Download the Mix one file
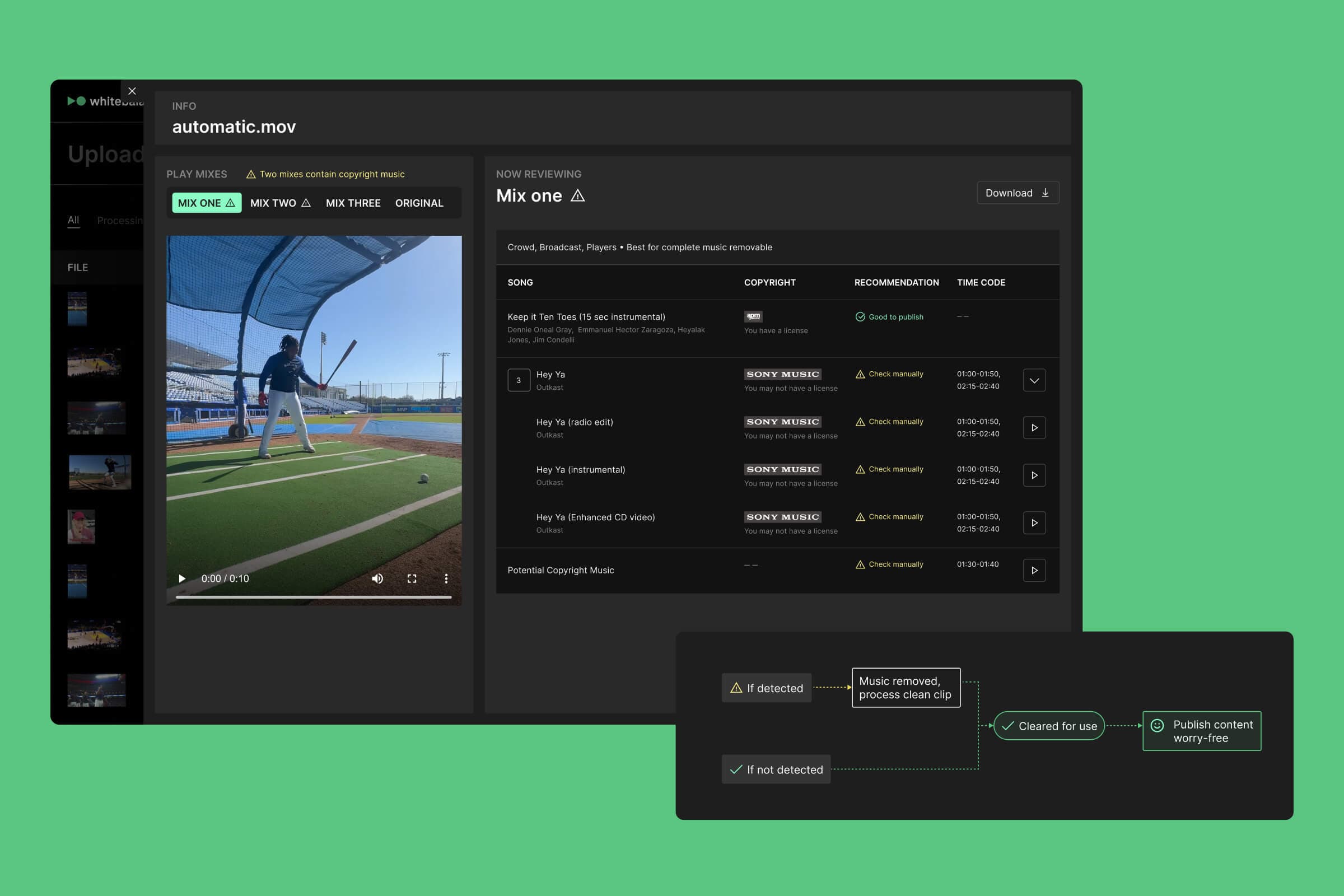The height and width of the screenshot is (896, 1344). [1017, 193]
